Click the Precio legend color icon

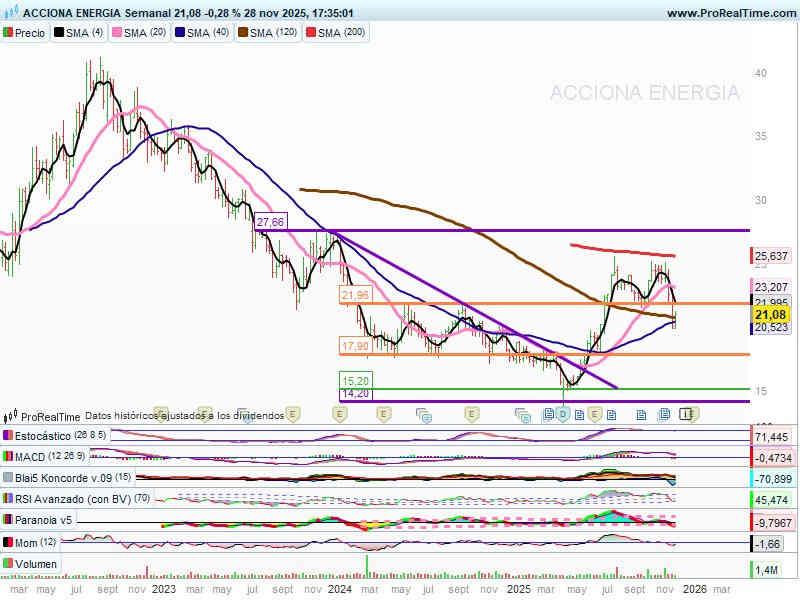point(9,33)
